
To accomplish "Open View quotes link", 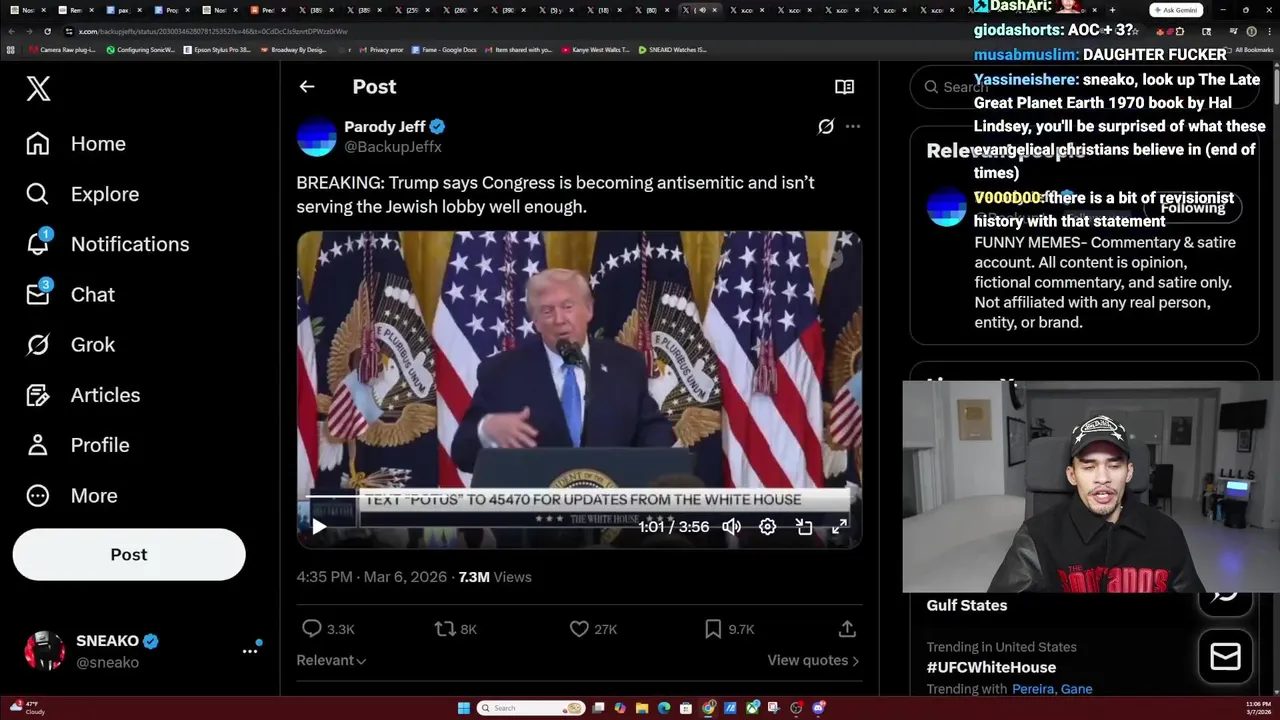I will (x=813, y=660).
